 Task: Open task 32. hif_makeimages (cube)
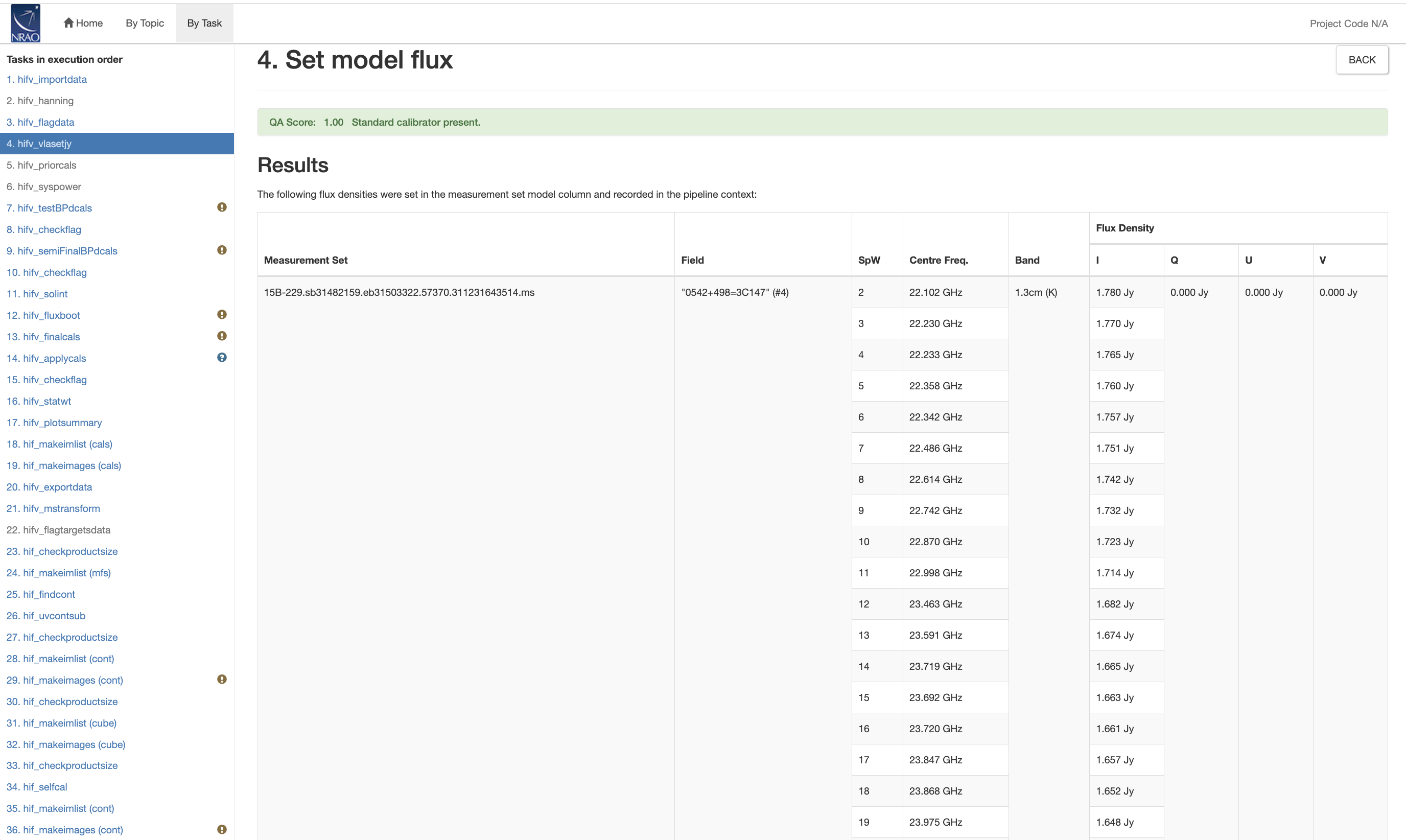65,745
